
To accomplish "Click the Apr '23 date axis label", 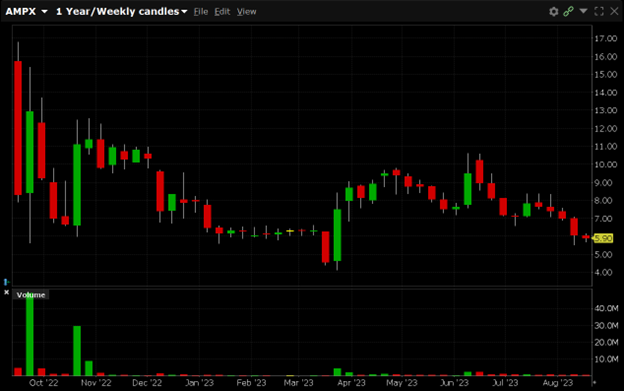I will pyautogui.click(x=351, y=383).
